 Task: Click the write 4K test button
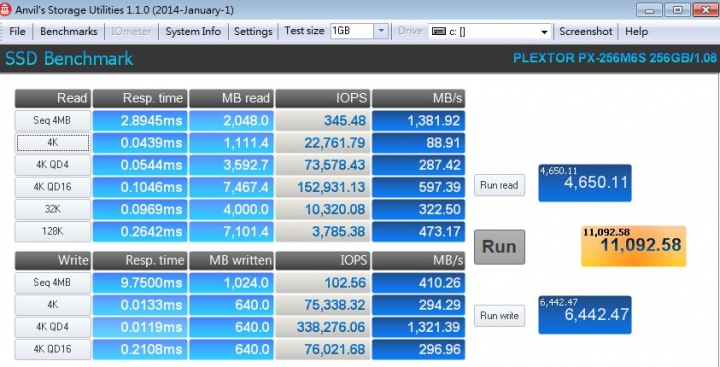click(x=52, y=305)
